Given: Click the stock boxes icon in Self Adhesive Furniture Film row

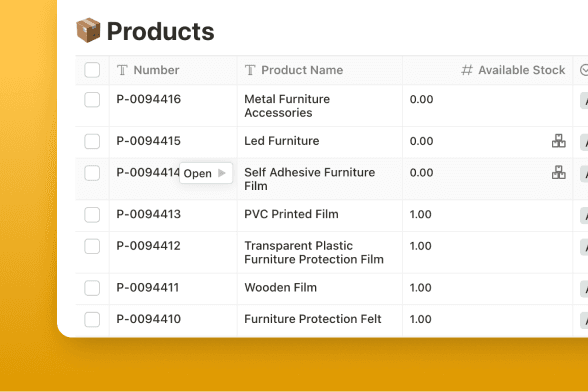Looking at the screenshot, I should click(559, 173).
